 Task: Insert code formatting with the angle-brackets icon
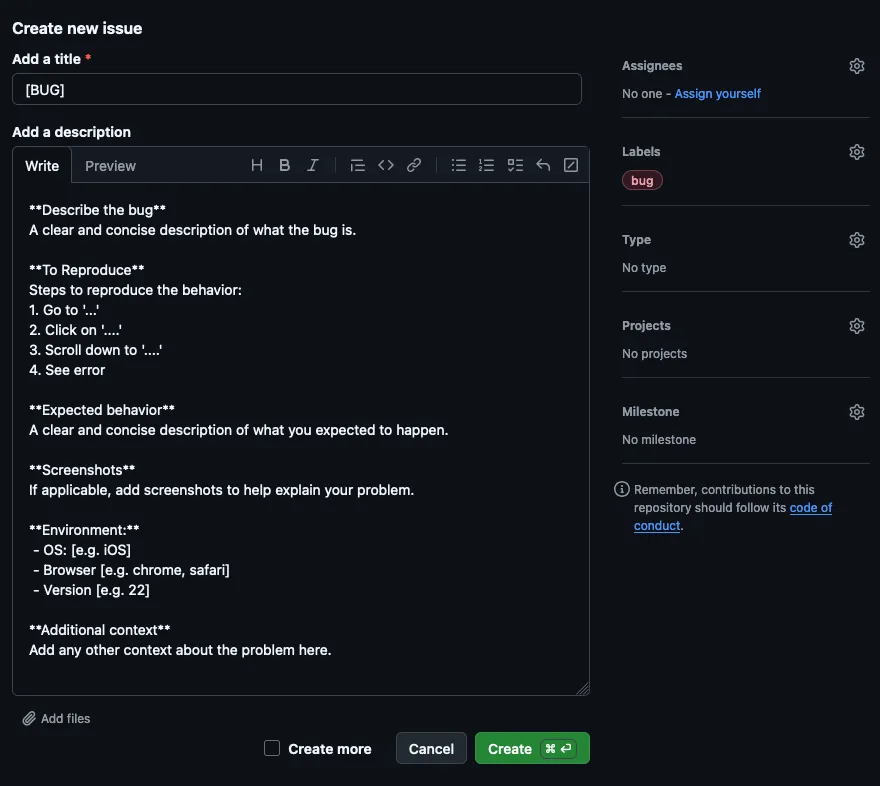pos(386,166)
